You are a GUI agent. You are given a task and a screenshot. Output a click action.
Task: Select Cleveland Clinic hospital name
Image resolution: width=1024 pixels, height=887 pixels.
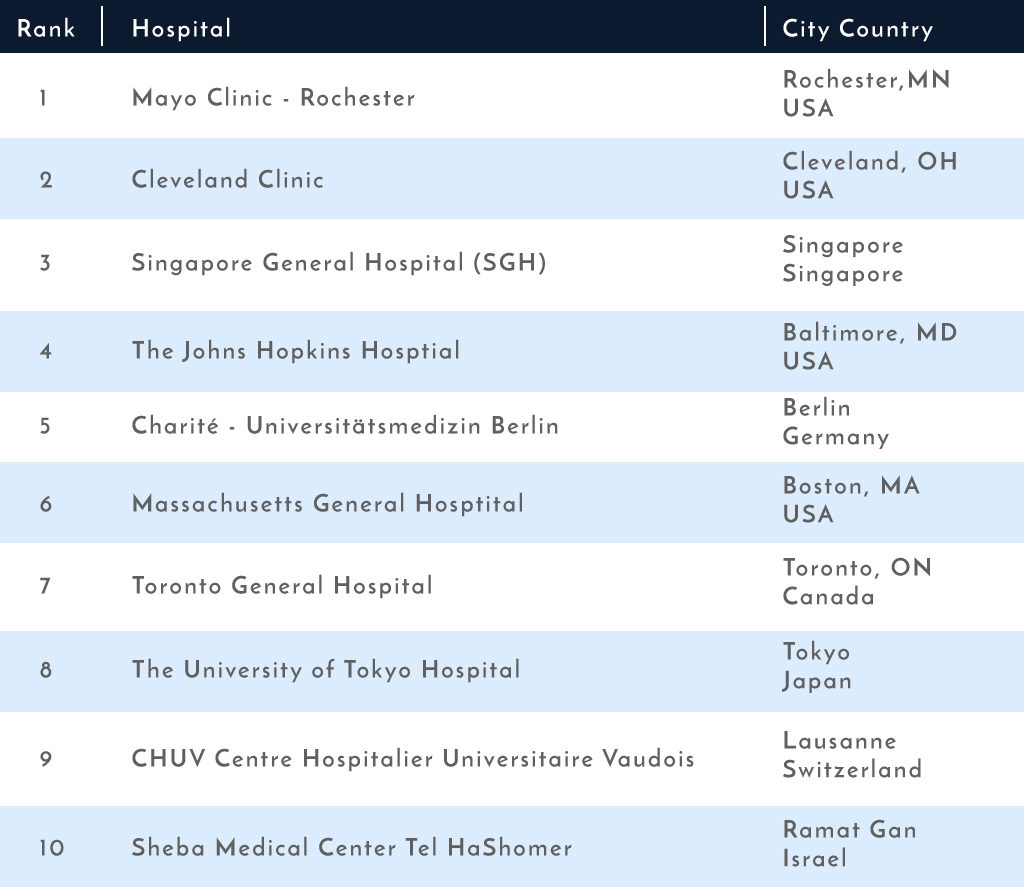(227, 180)
